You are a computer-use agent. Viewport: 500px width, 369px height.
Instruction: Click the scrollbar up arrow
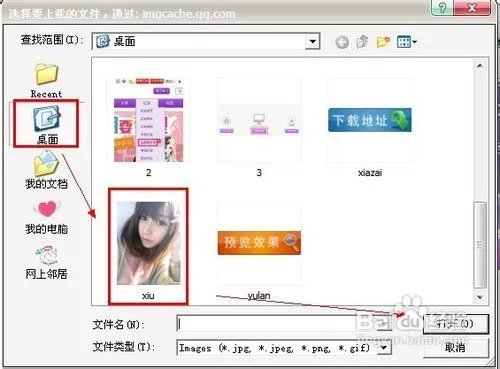[x=480, y=66]
